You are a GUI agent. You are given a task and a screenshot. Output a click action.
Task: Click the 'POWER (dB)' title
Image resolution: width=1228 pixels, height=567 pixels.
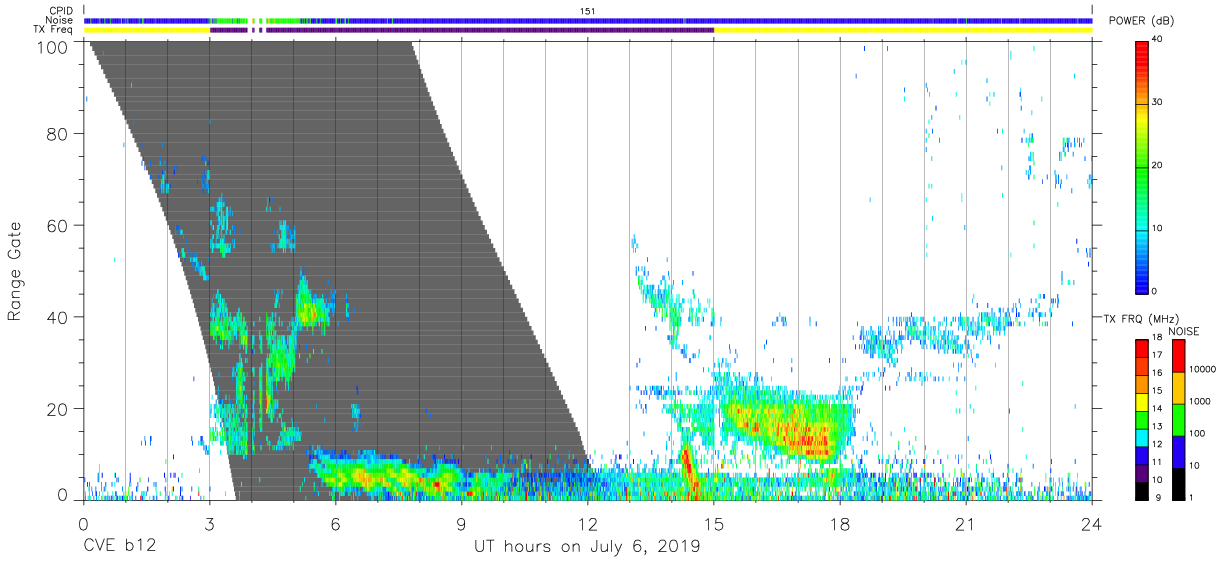pos(1142,21)
